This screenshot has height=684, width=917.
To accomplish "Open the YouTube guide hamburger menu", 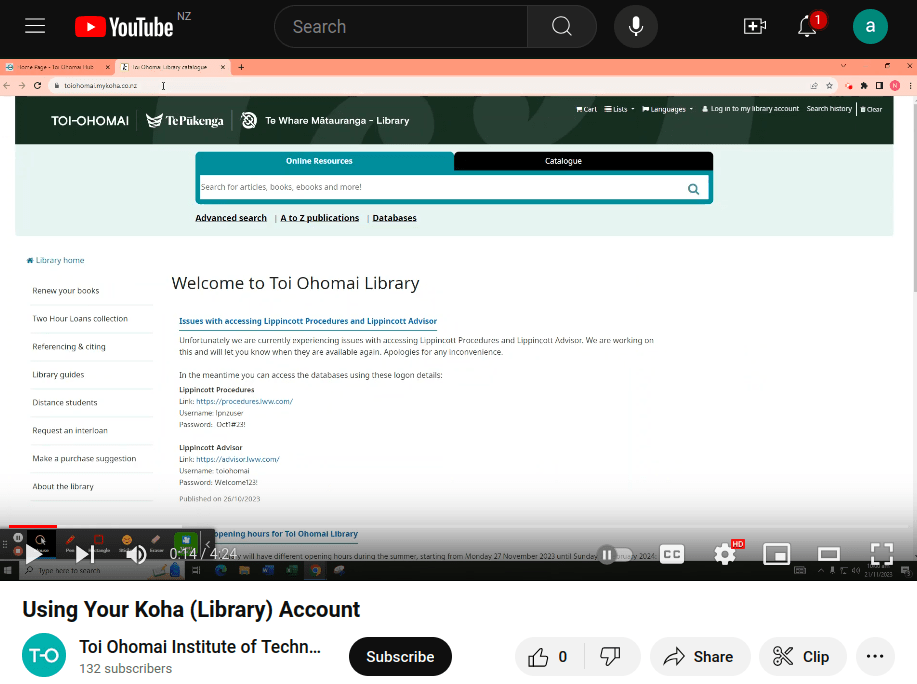I will coord(35,26).
